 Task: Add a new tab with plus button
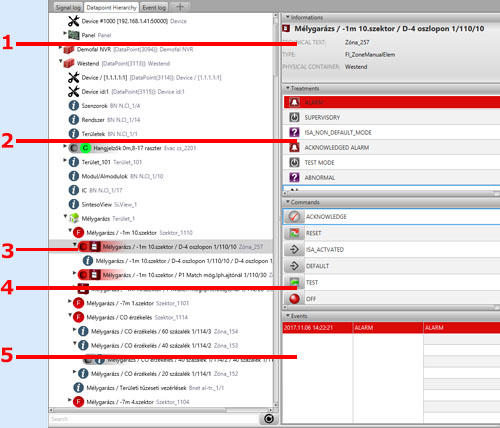180,7
